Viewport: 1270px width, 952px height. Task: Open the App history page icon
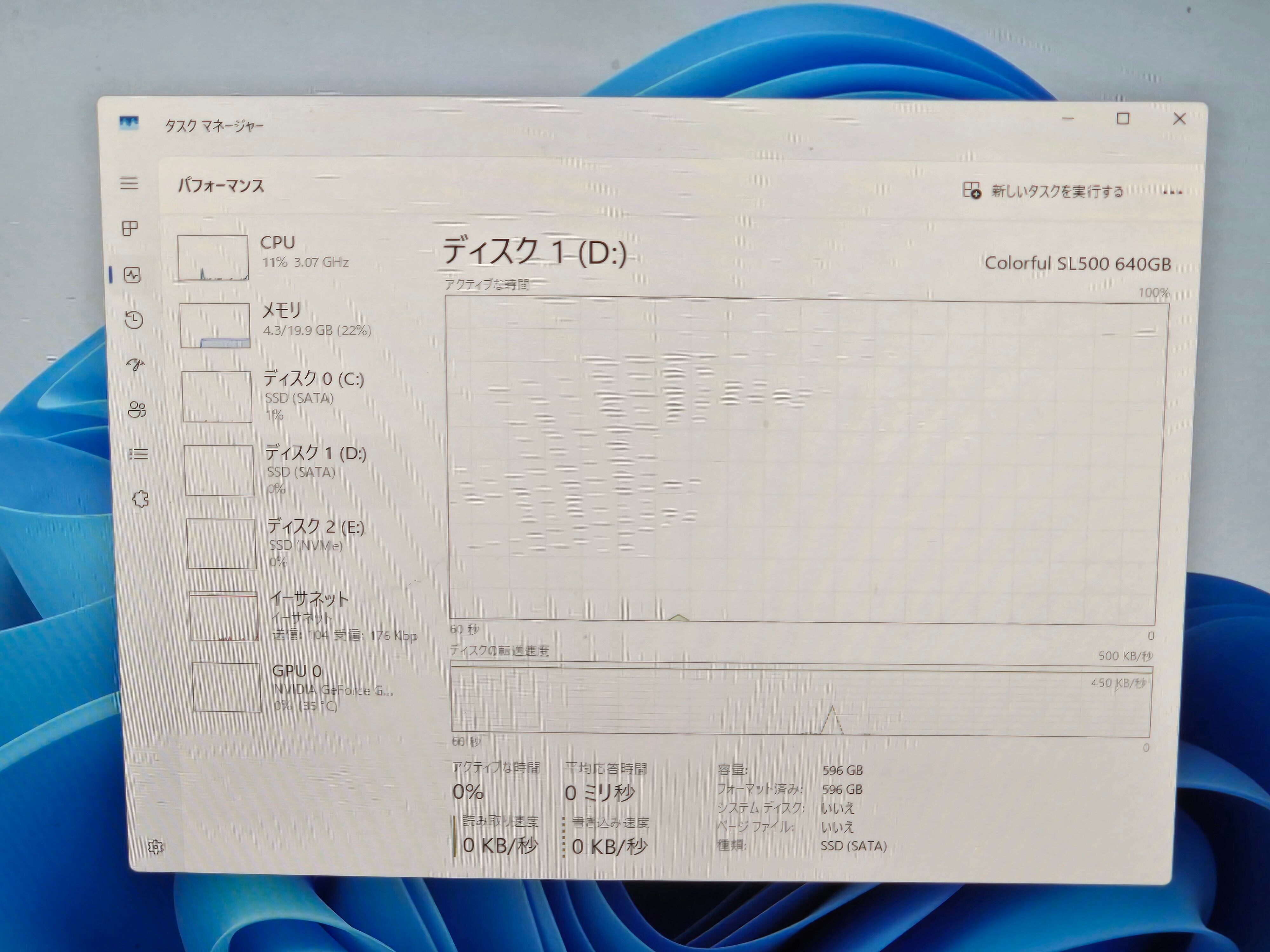point(134,320)
